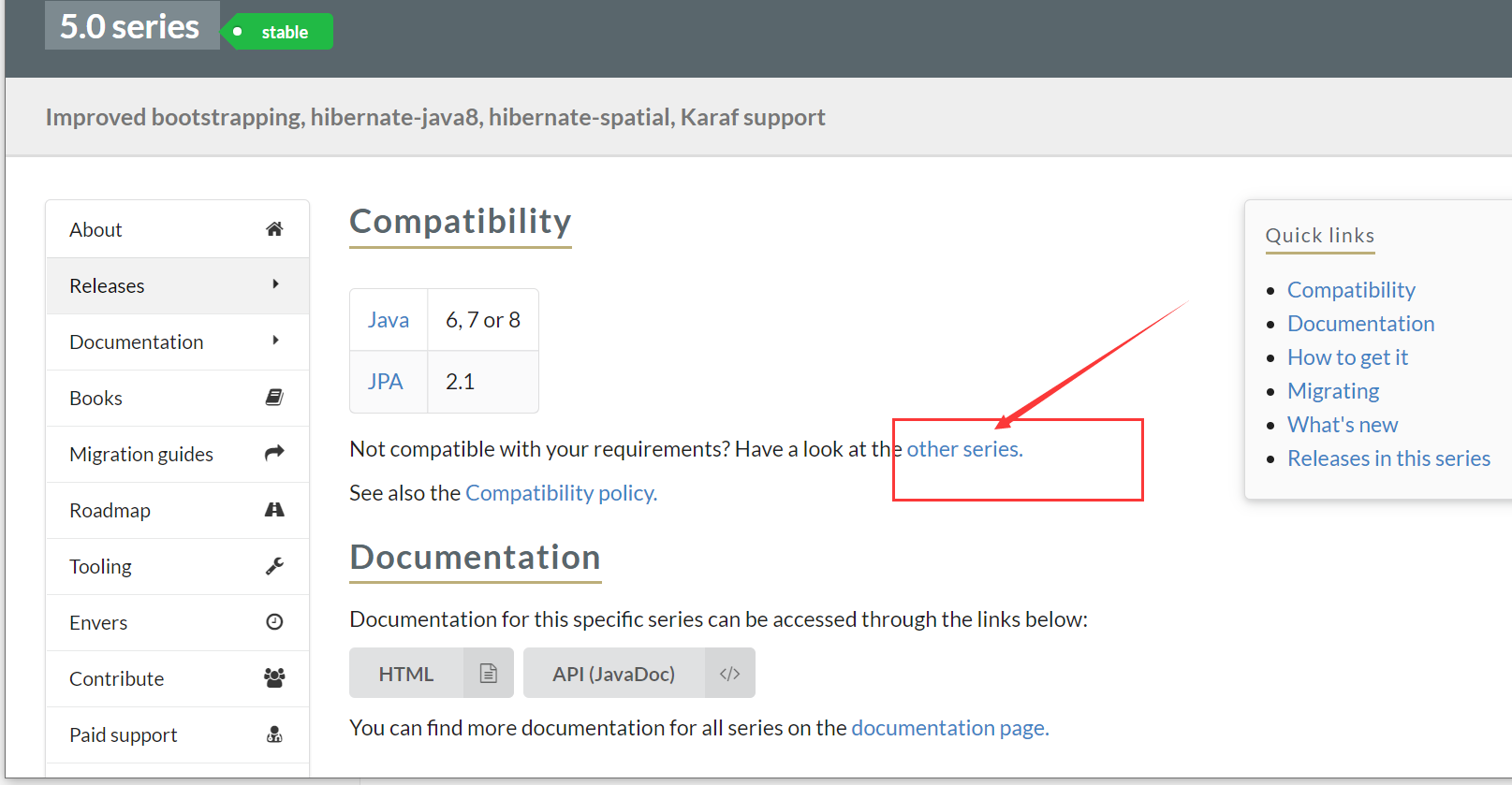Viewport: 1512px width, 785px height.
Task: Open the HTML documentation button
Action: (x=432, y=674)
